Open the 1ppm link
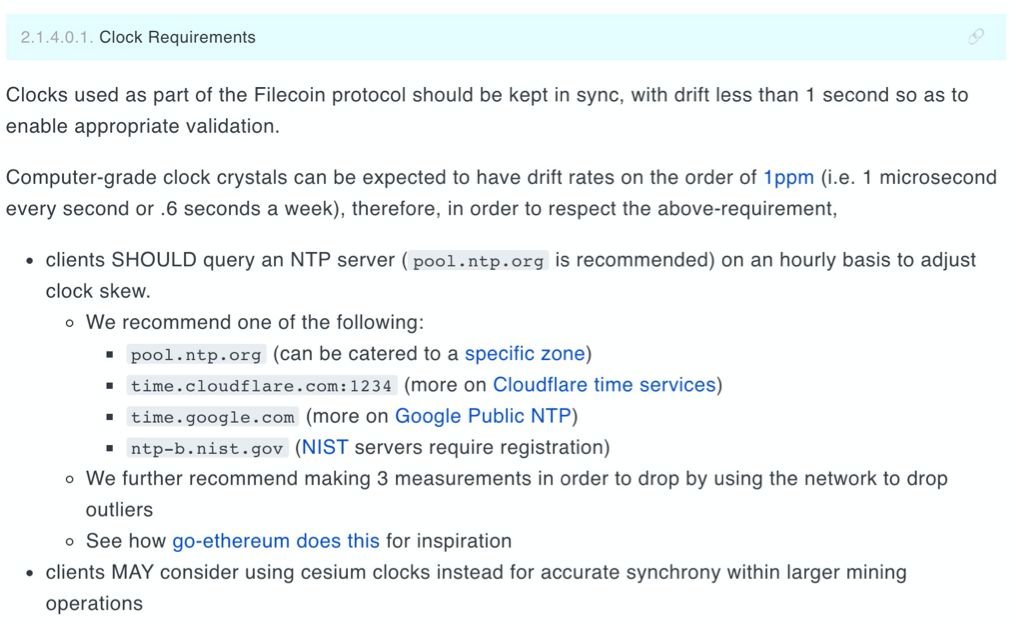The image size is (1016, 624). coord(788,178)
